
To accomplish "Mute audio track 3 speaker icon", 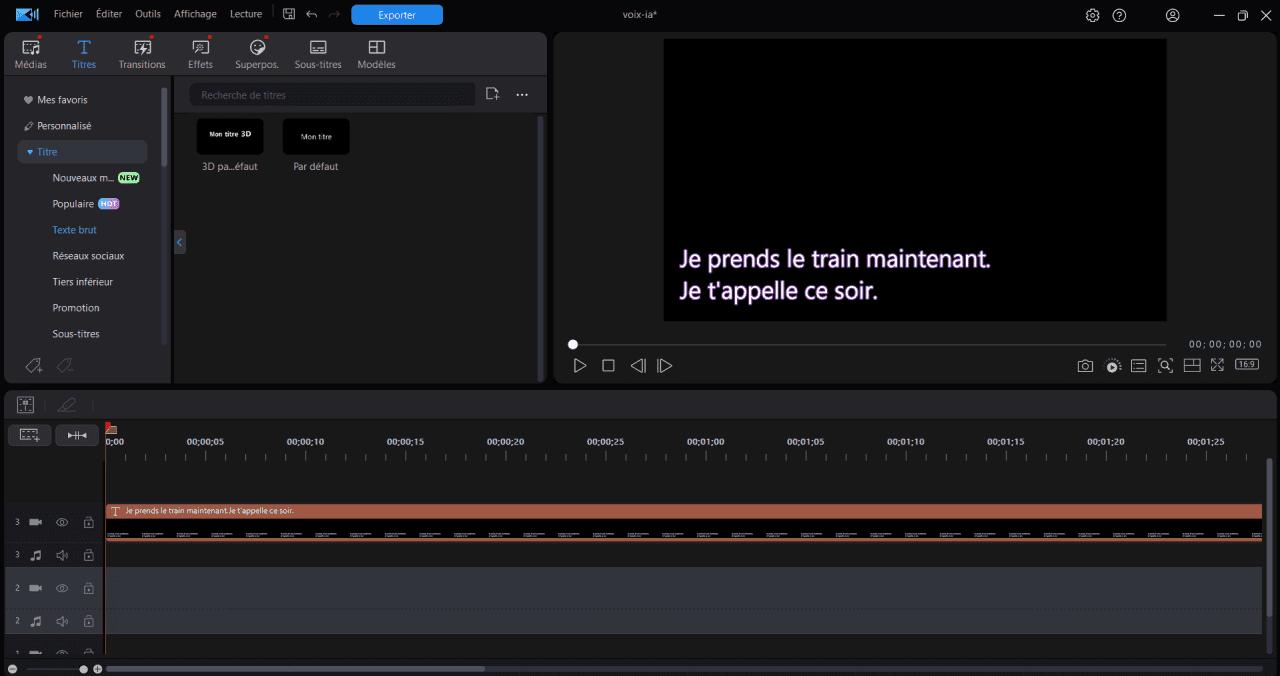I will tap(61, 554).
